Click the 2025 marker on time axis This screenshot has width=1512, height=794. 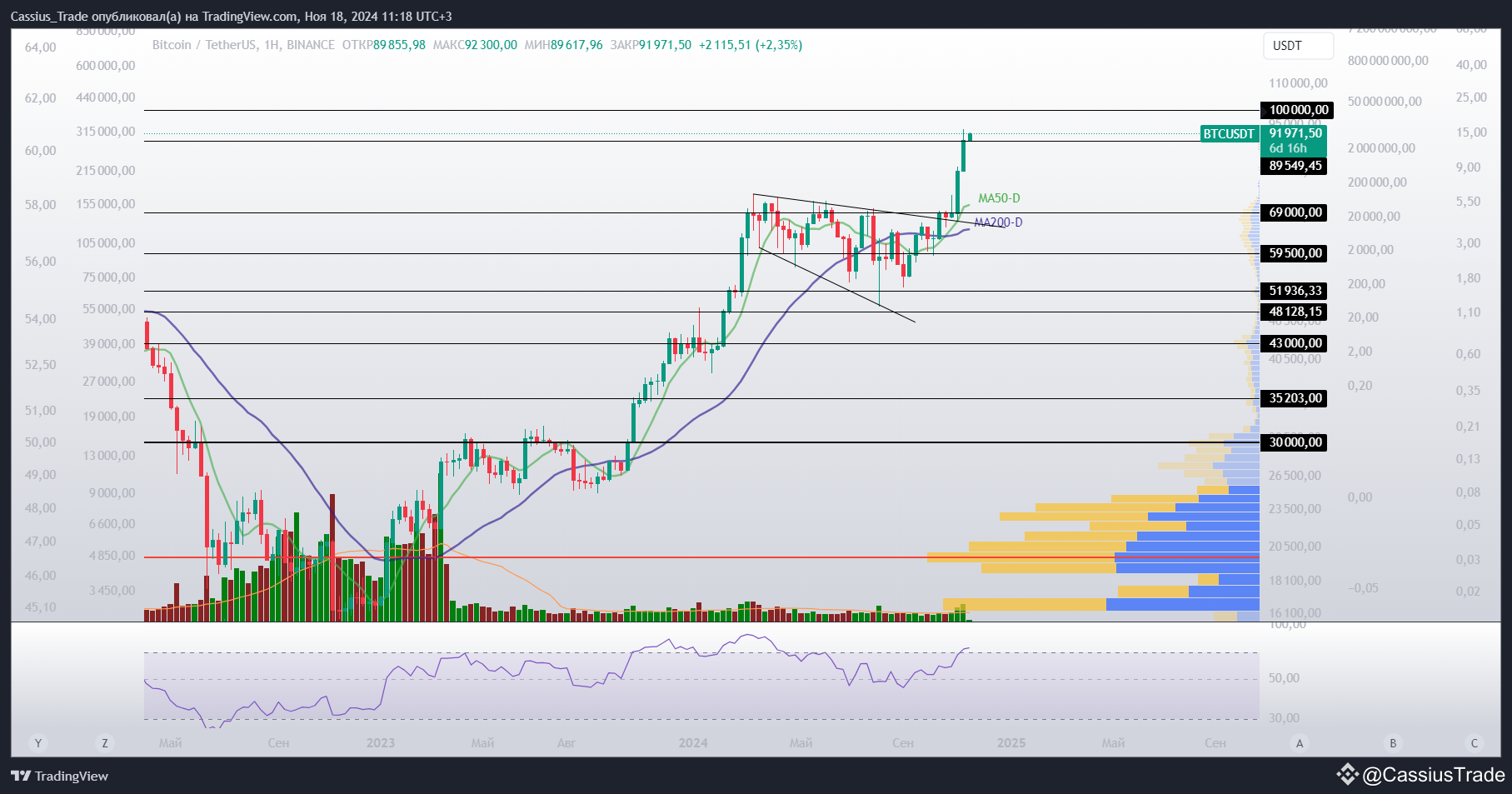1011,742
